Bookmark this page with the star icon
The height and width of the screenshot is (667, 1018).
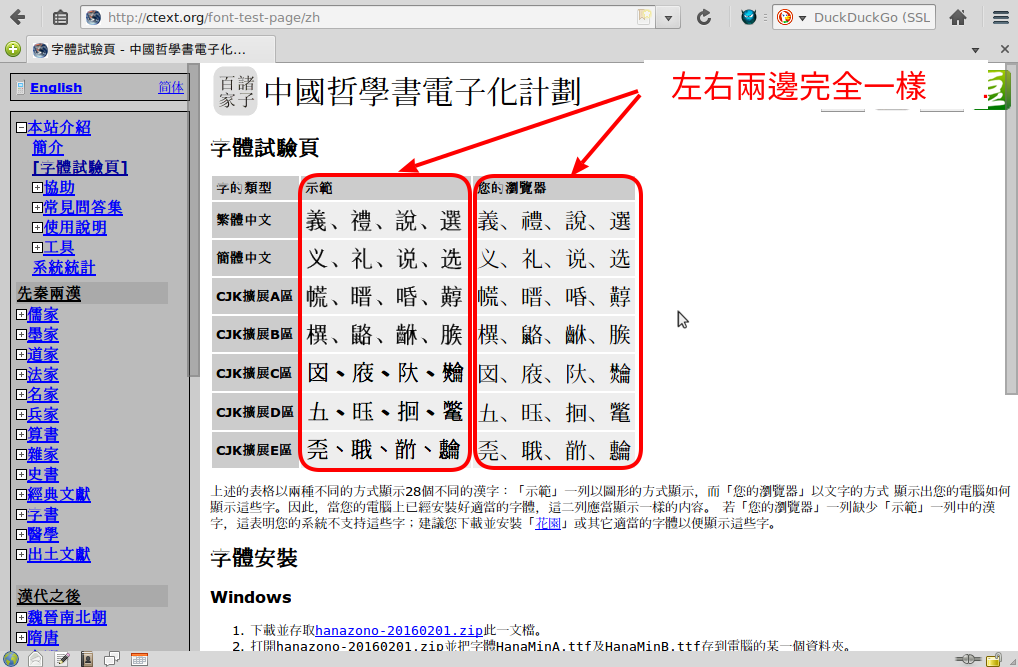click(x=644, y=17)
